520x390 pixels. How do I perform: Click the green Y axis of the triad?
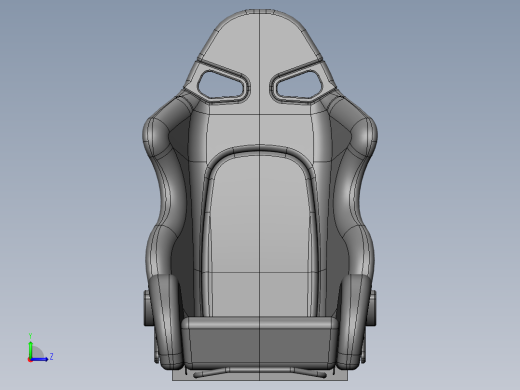tap(31, 349)
